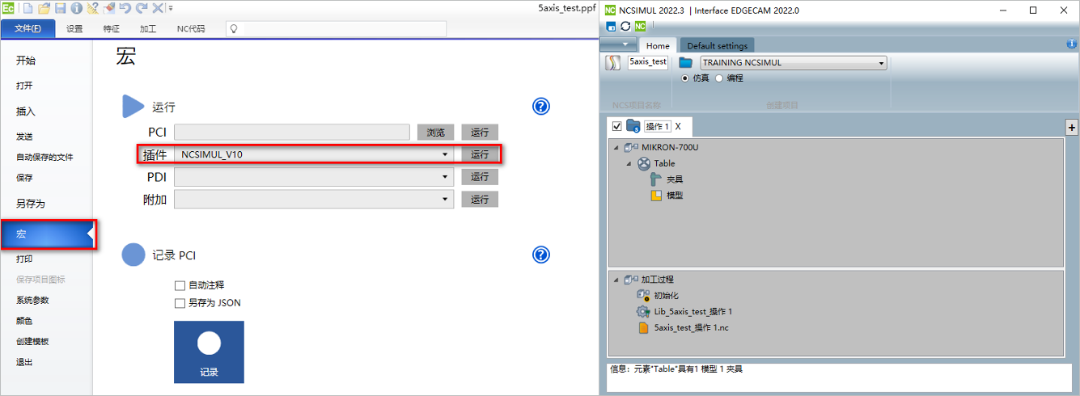Select 系统参数 in the file menu
The height and width of the screenshot is (396, 1080).
click(x=32, y=300)
